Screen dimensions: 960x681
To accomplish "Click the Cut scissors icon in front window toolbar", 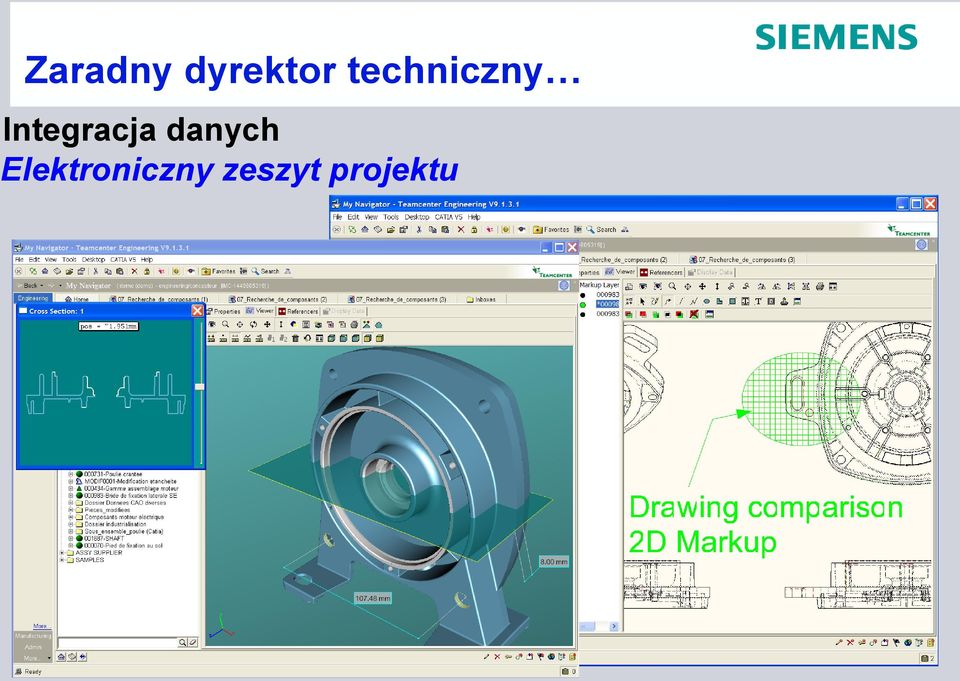I will (96, 271).
